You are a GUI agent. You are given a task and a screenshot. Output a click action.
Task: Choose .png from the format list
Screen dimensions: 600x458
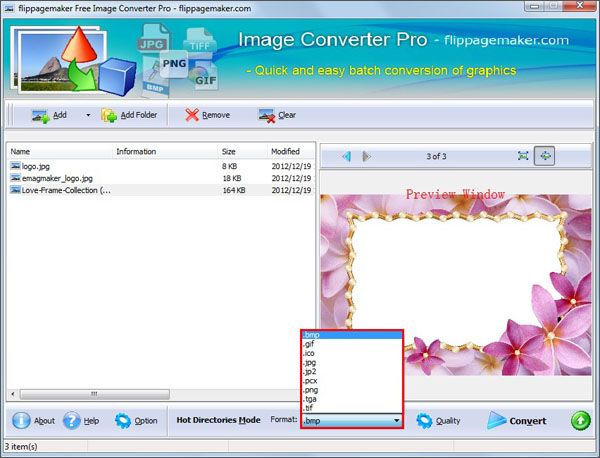point(352,390)
